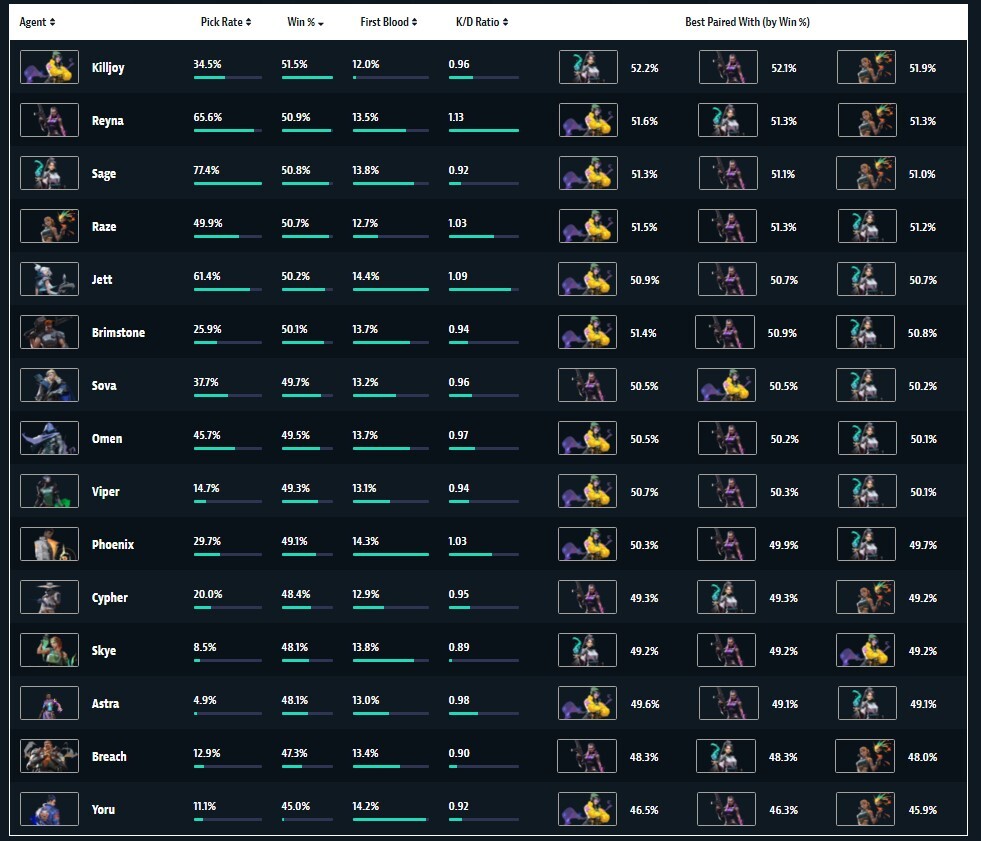Click Sage agent portrait in Agent column

(49, 173)
